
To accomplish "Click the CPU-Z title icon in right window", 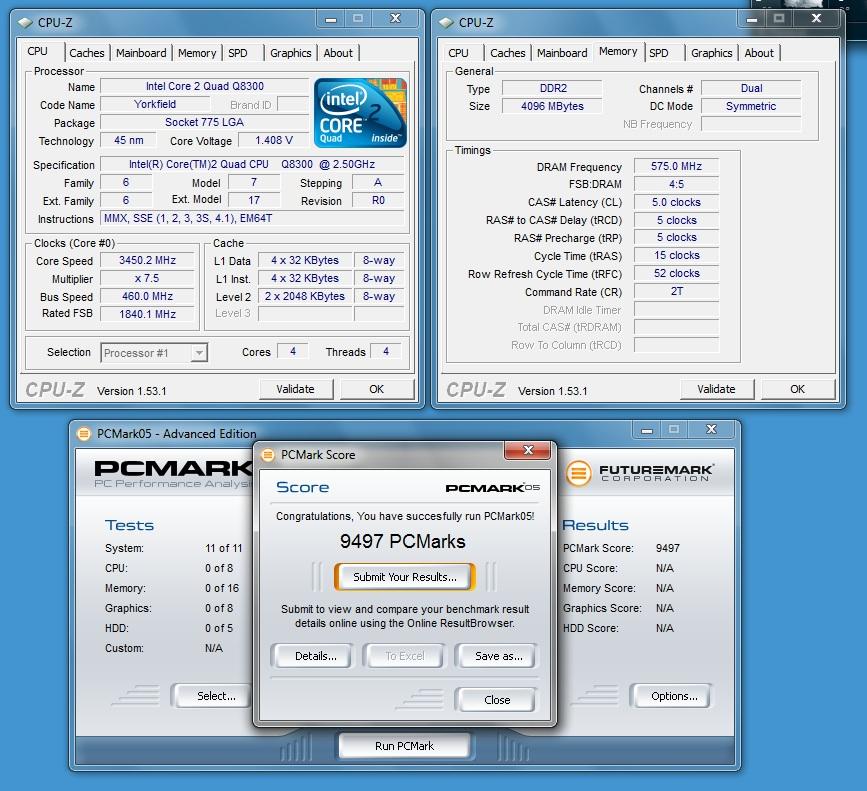I will tap(446, 23).
